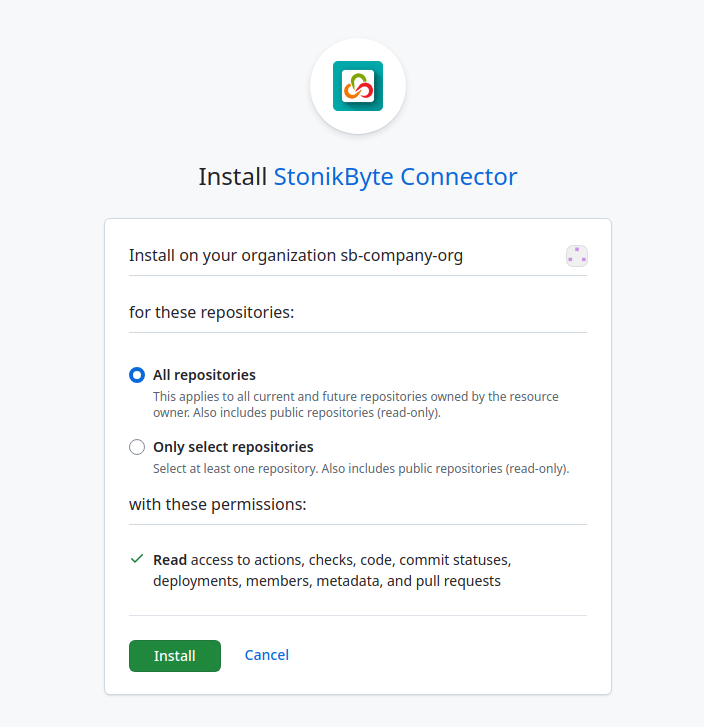Click the 'Install on your organization' heading
This screenshot has width=704, height=727.
pyautogui.click(x=232, y=255)
